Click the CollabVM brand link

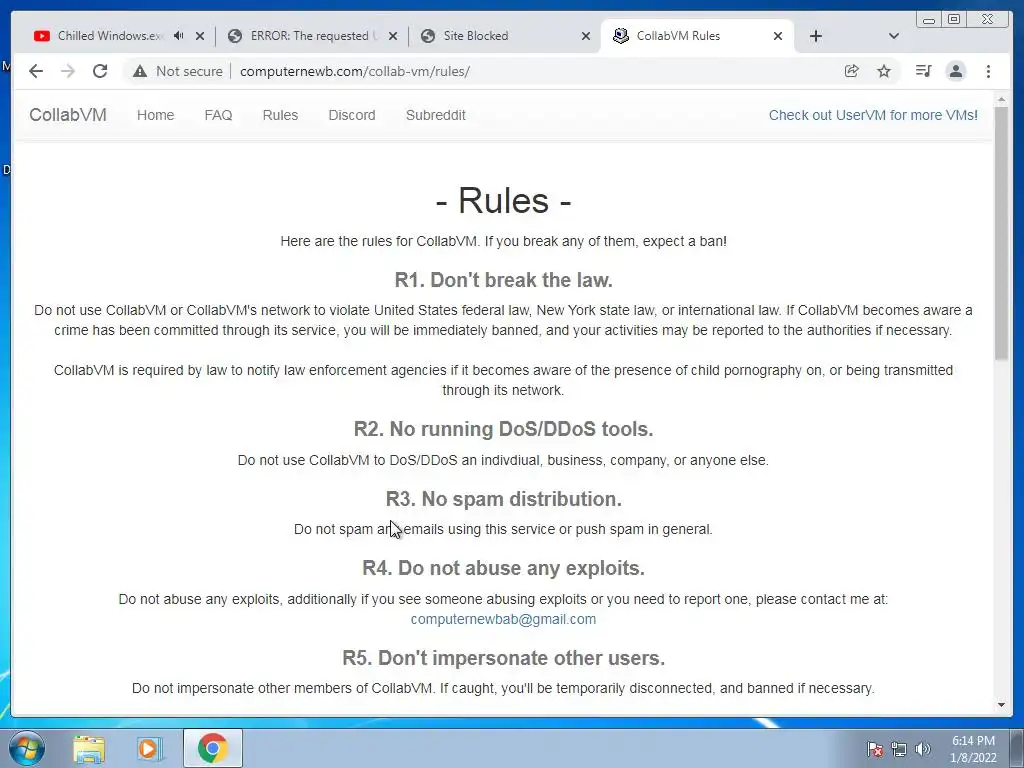click(68, 115)
